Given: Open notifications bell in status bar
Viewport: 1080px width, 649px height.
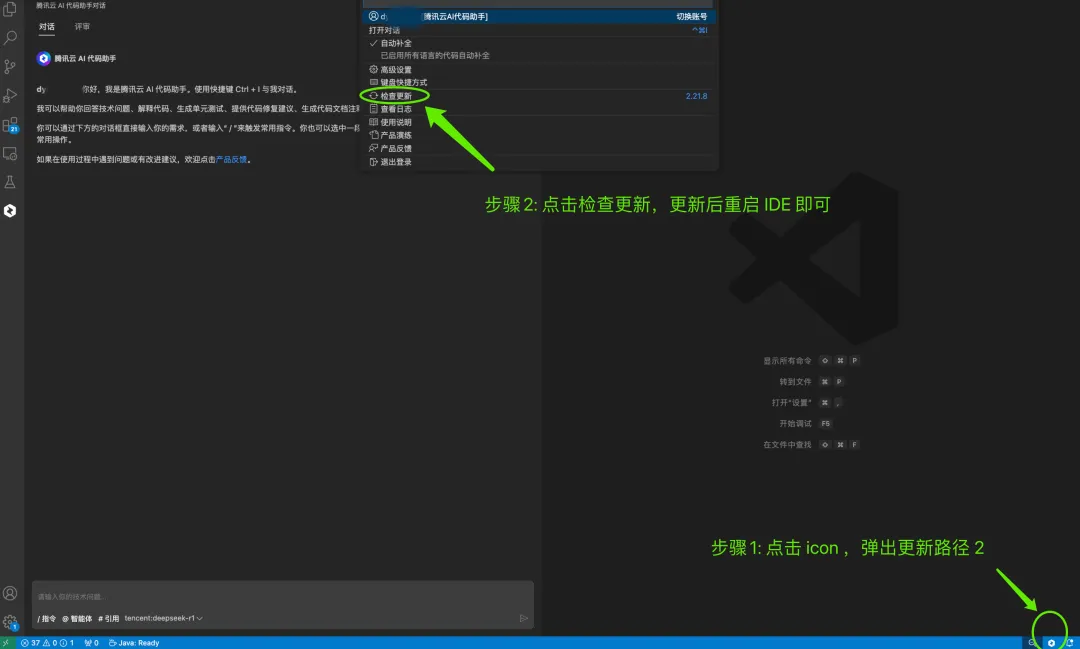Looking at the screenshot, I should 1070,643.
